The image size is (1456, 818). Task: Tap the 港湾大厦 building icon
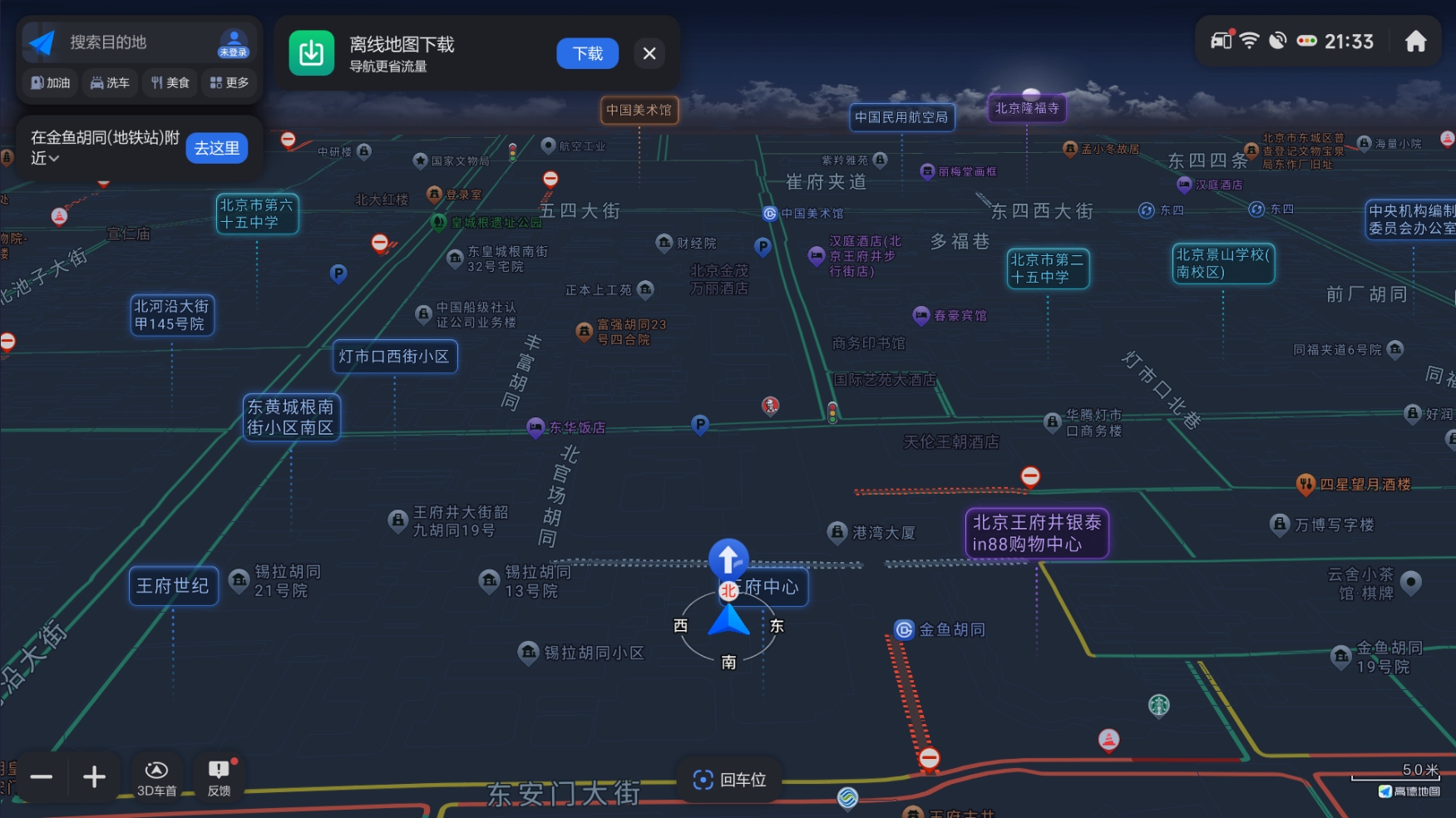(837, 532)
